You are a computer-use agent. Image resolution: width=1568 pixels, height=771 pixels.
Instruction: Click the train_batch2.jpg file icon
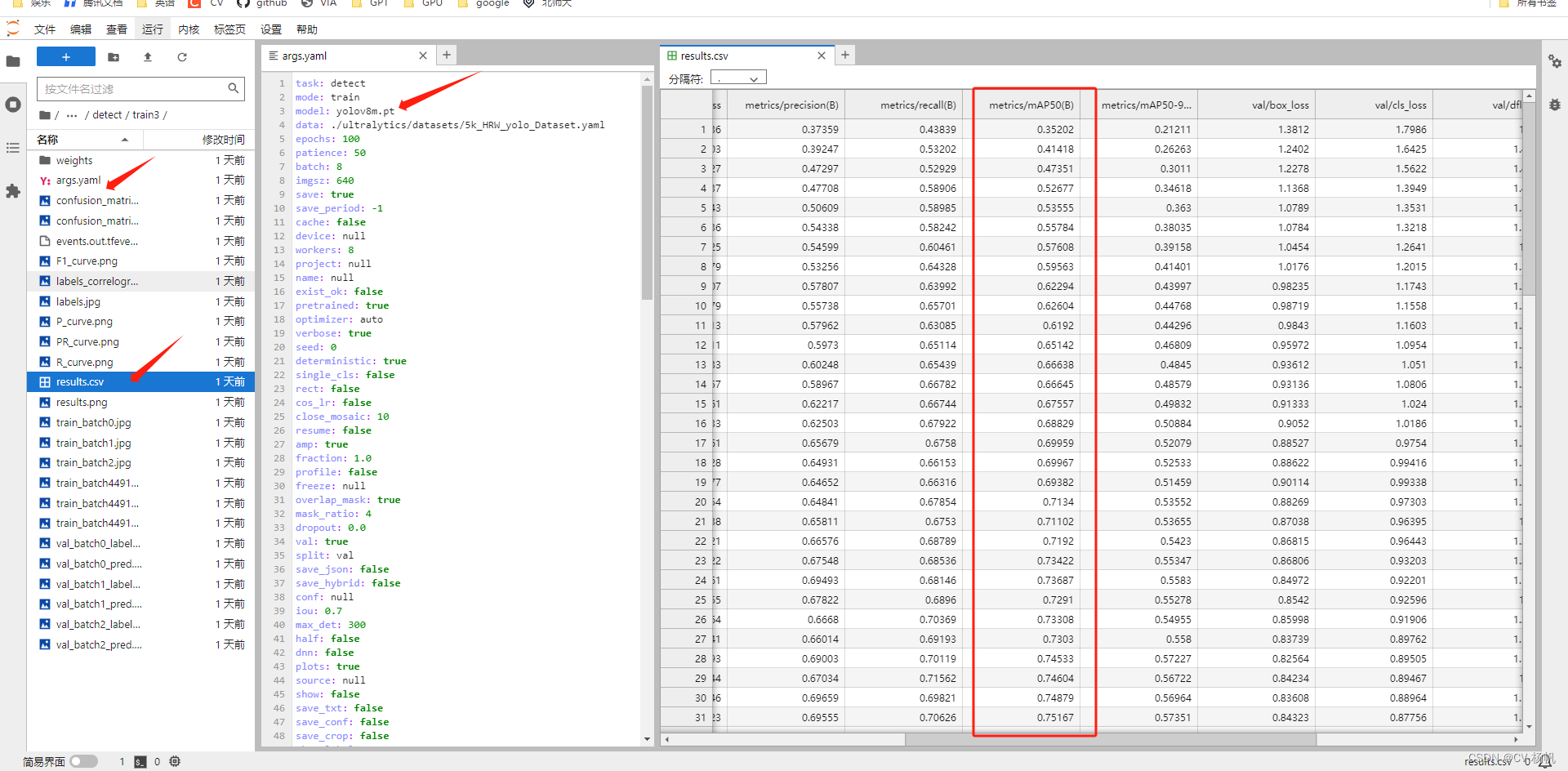46,462
